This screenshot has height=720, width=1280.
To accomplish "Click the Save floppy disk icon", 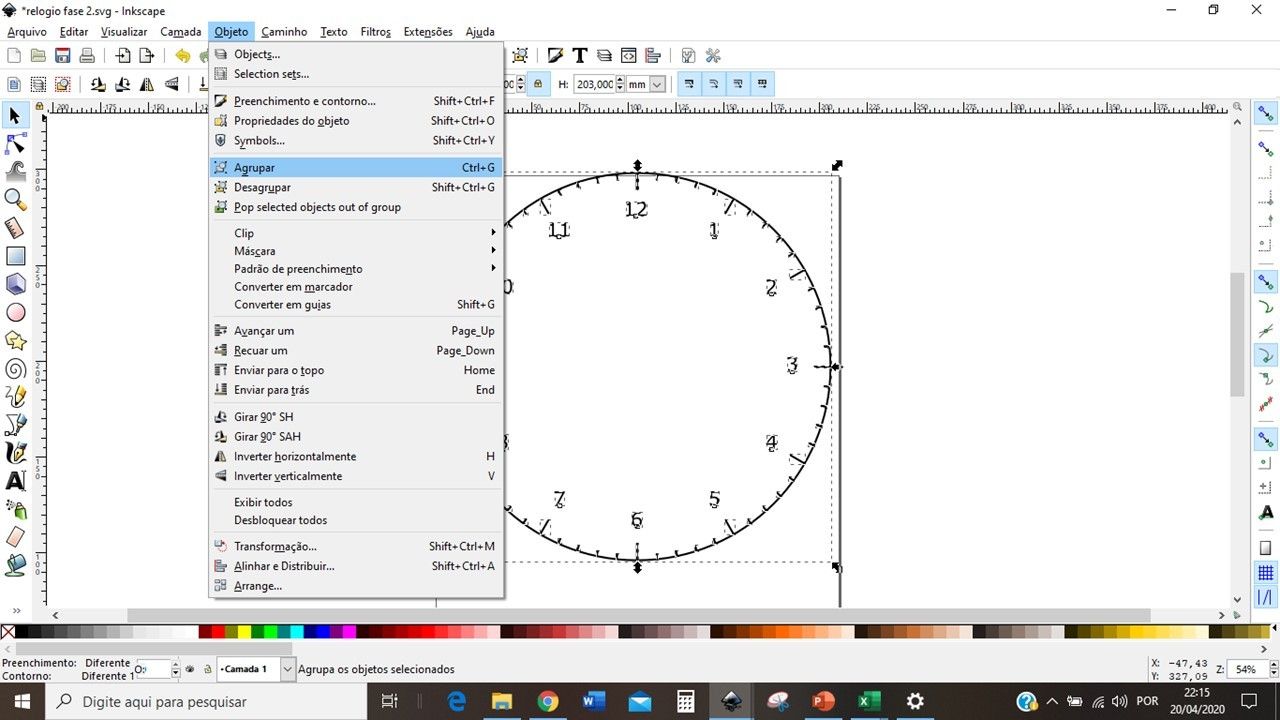I will tap(62, 56).
